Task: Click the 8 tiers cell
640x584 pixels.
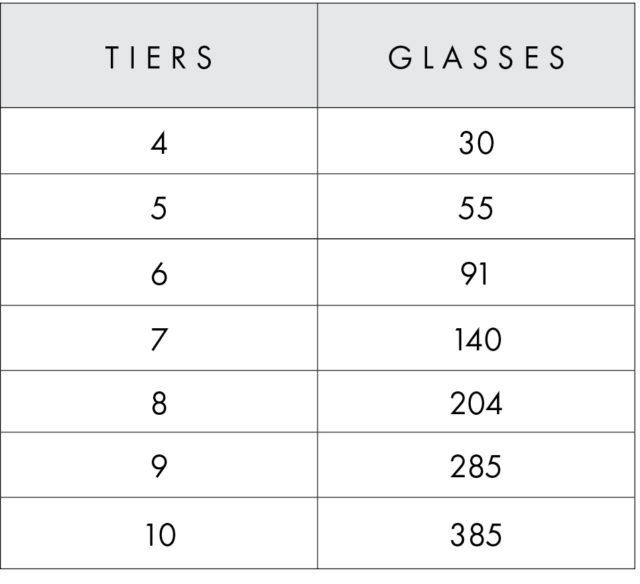Action: (159, 403)
